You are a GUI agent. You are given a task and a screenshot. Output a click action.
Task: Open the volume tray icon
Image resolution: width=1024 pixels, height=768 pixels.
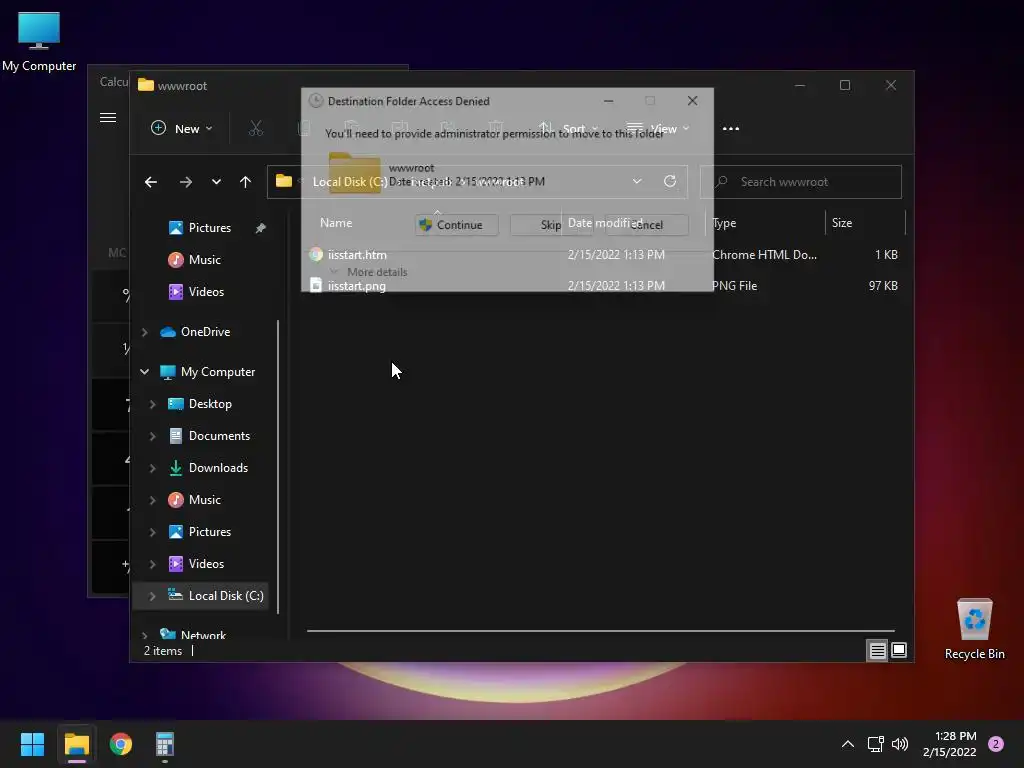[x=900, y=744]
